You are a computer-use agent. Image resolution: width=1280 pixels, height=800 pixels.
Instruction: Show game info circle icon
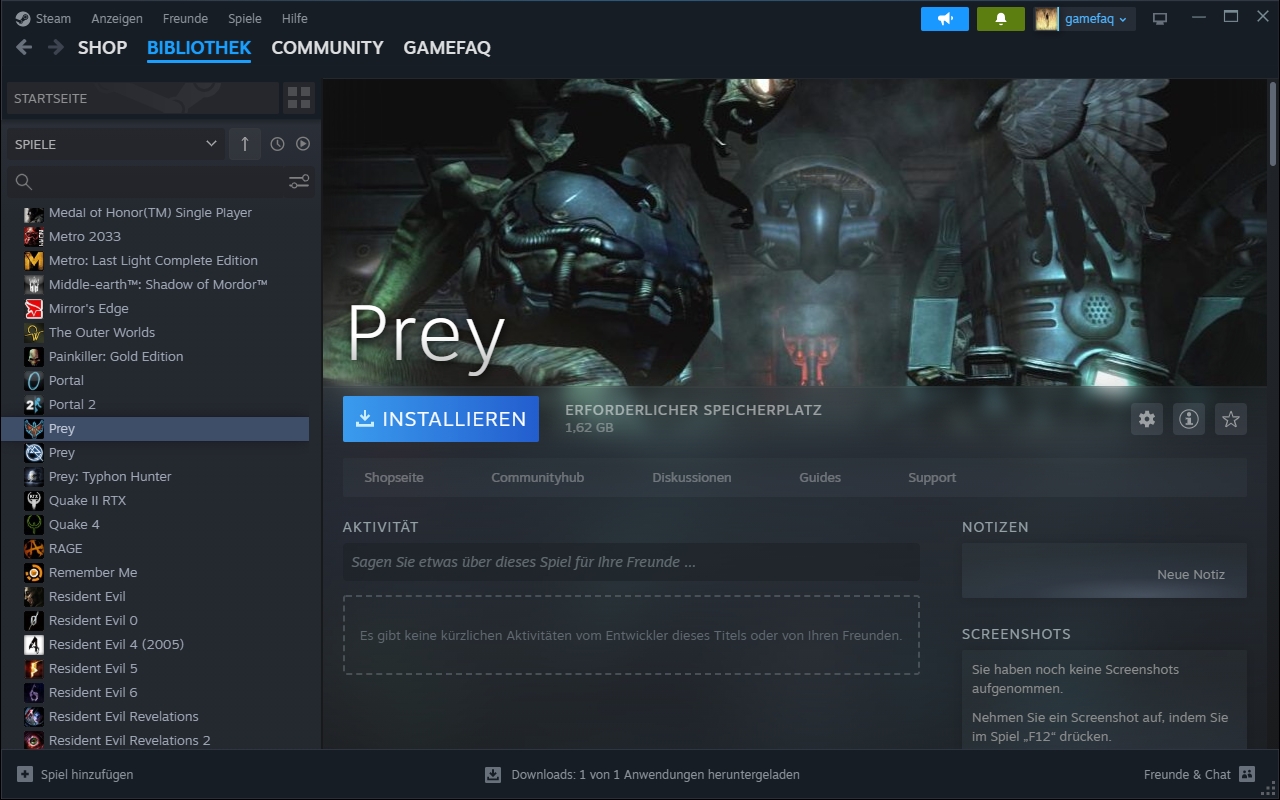pos(1189,419)
